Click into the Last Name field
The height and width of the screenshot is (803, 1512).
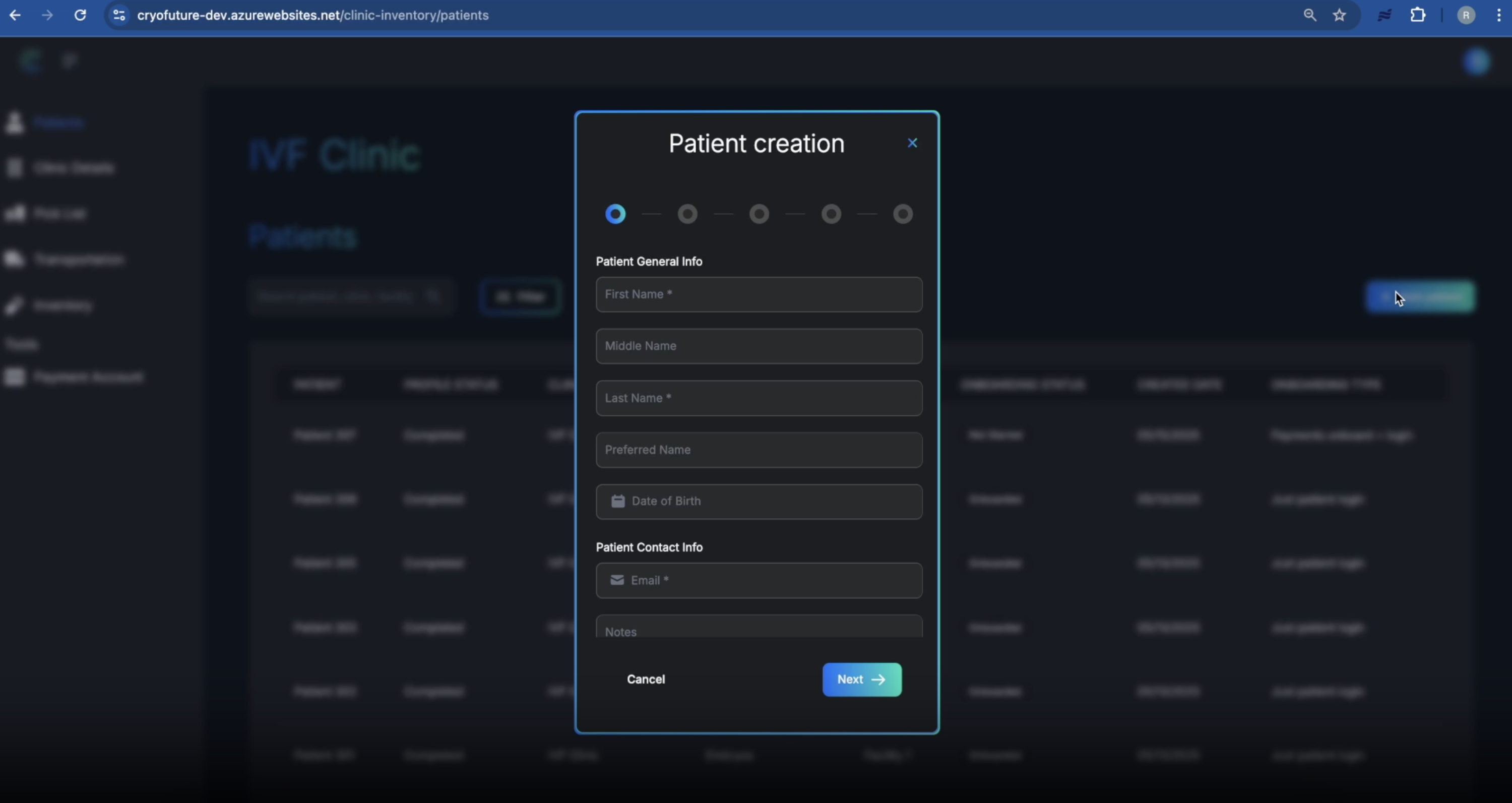[759, 399]
